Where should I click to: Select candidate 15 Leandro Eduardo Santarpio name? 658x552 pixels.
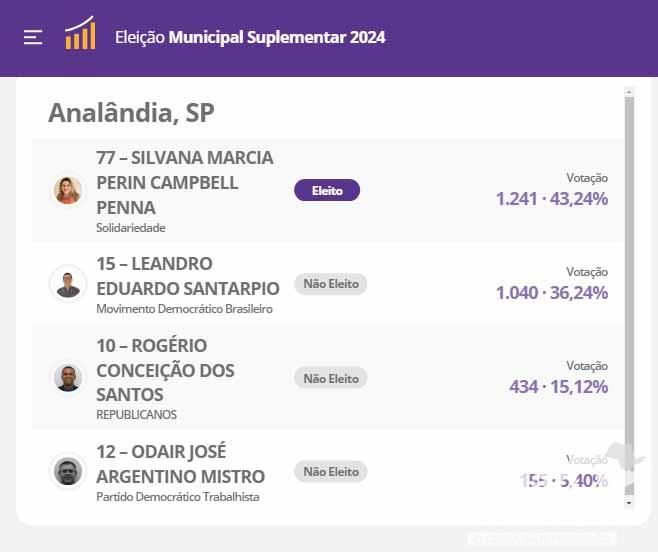click(x=188, y=276)
